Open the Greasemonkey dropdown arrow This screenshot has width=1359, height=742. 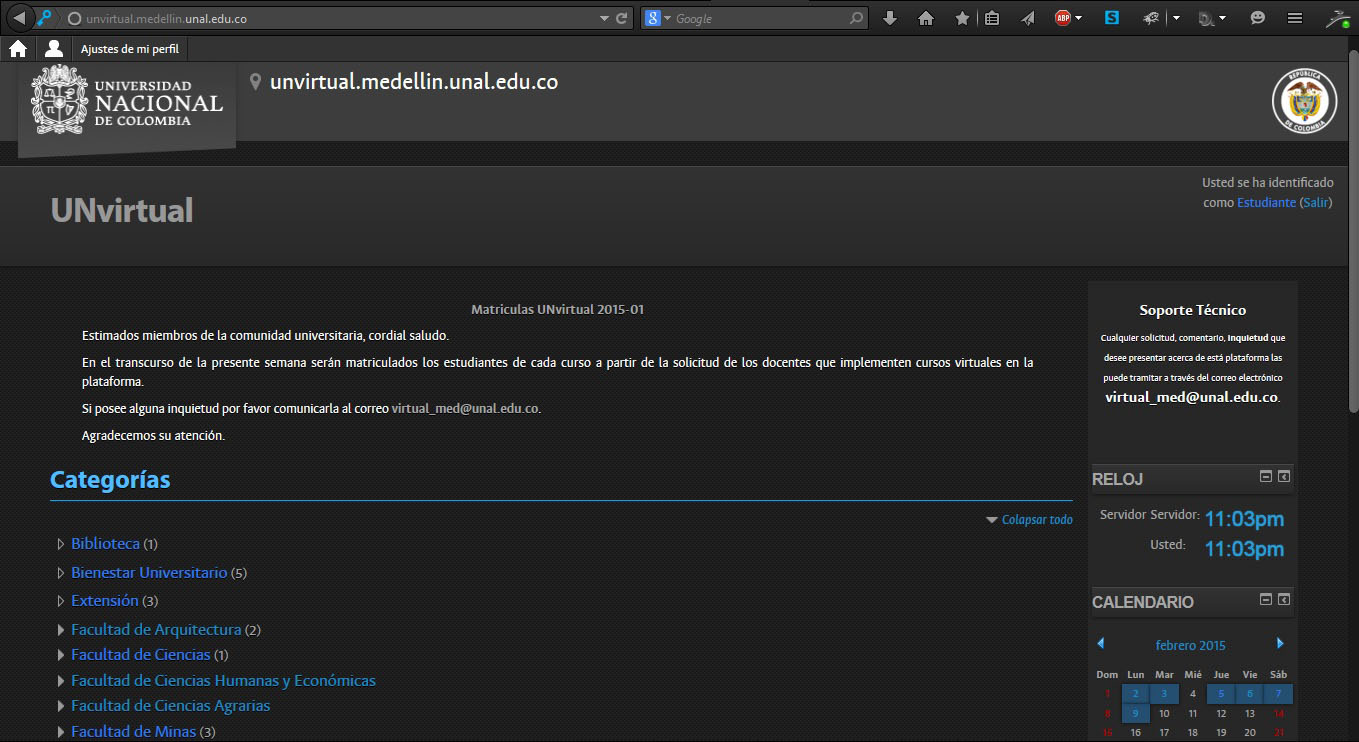point(1177,18)
